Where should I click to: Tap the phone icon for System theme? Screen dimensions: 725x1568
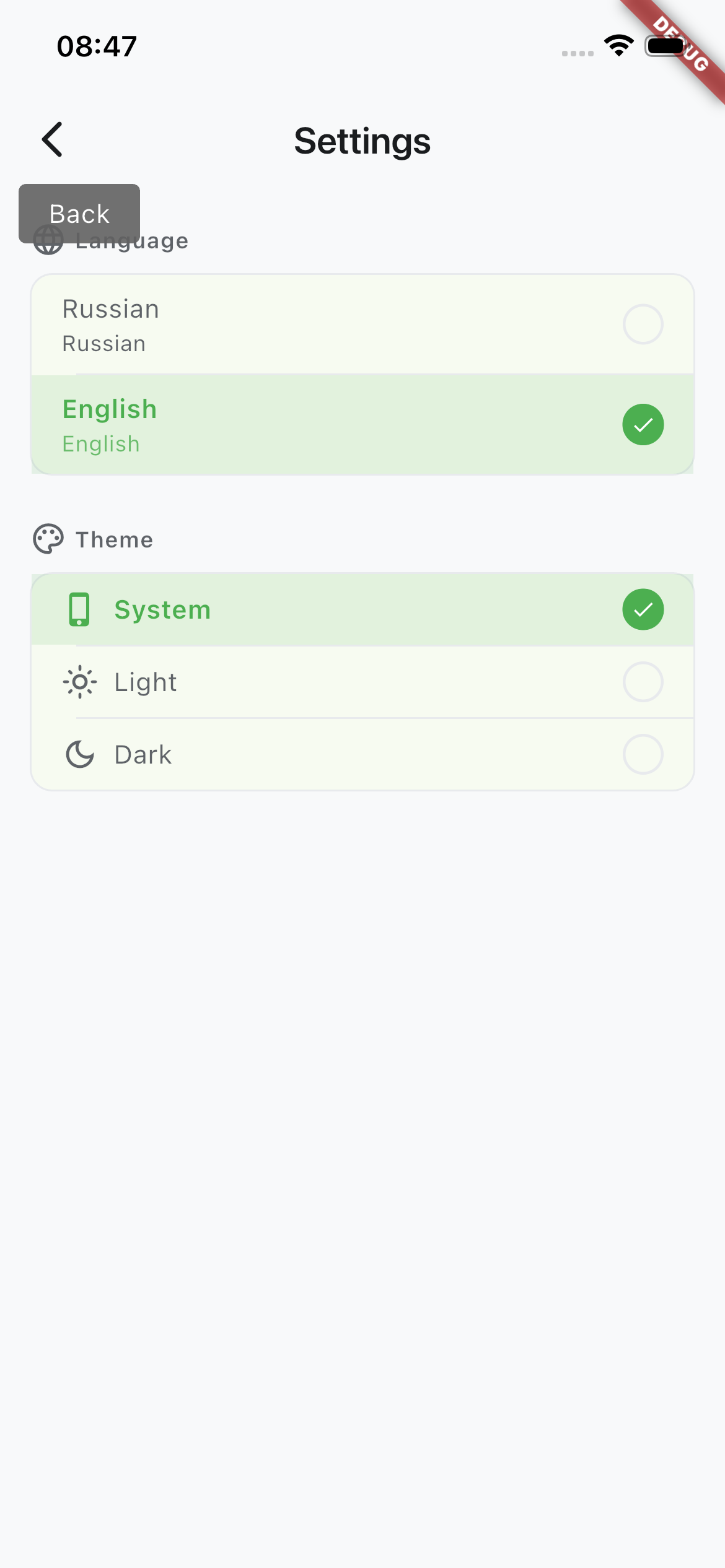(79, 609)
